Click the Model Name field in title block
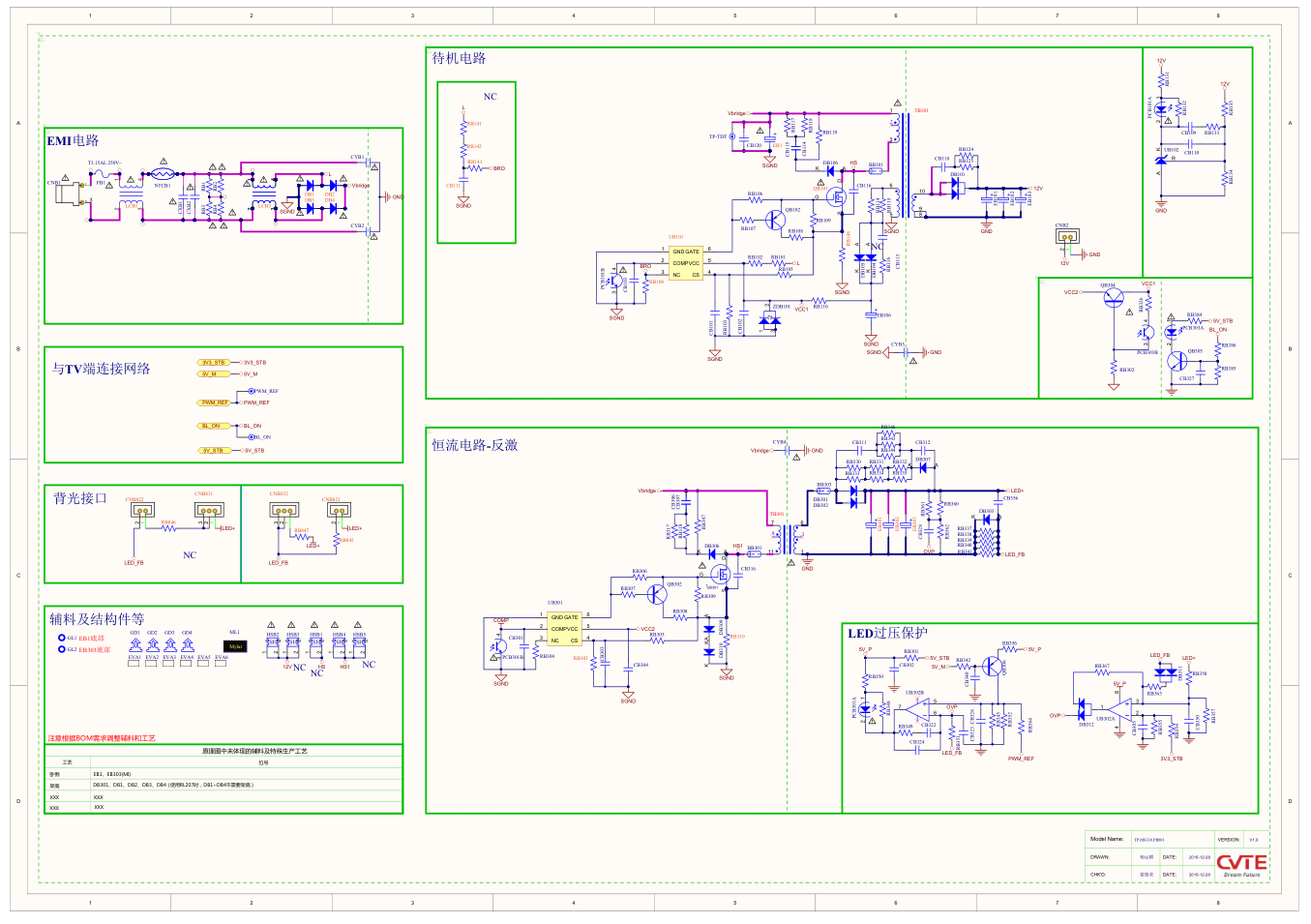This screenshot has height=924, width=1311. tap(1107, 839)
